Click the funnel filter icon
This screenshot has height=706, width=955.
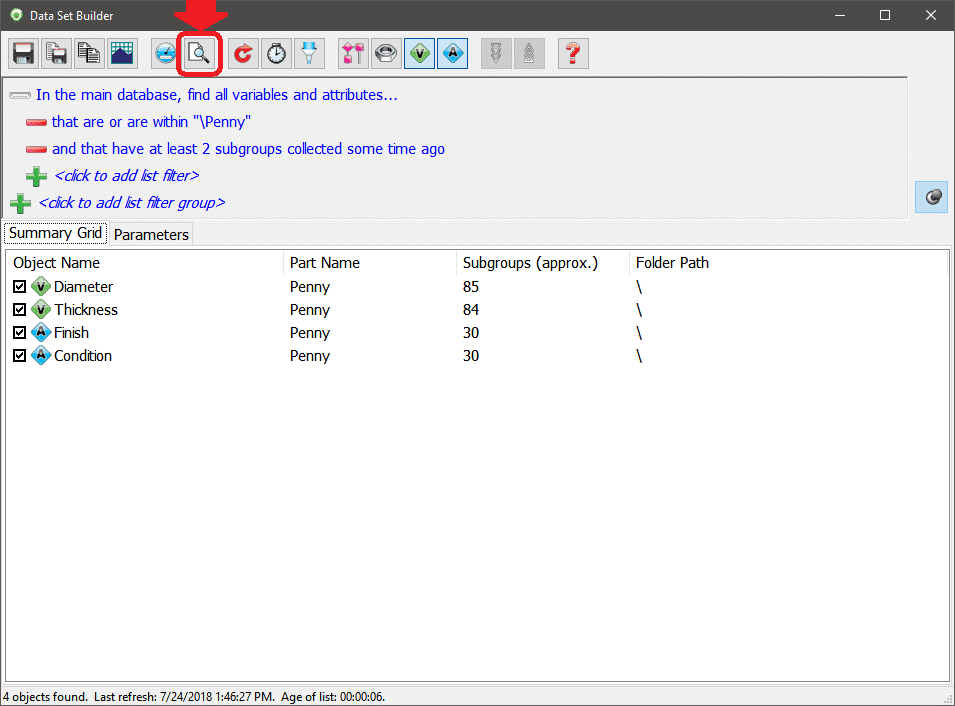tap(309, 54)
